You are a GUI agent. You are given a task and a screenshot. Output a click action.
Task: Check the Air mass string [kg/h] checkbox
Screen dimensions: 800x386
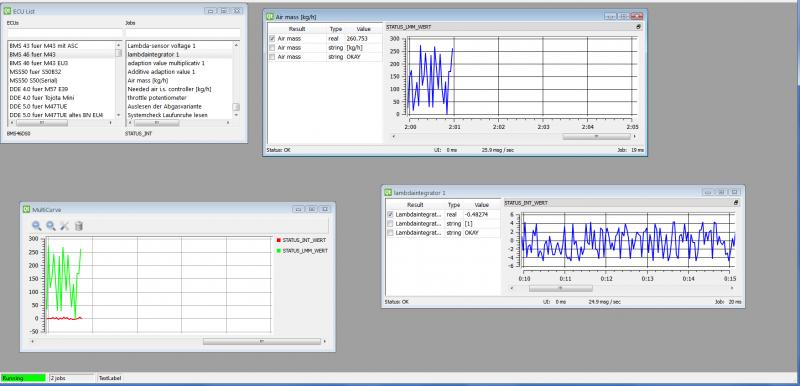pos(272,47)
